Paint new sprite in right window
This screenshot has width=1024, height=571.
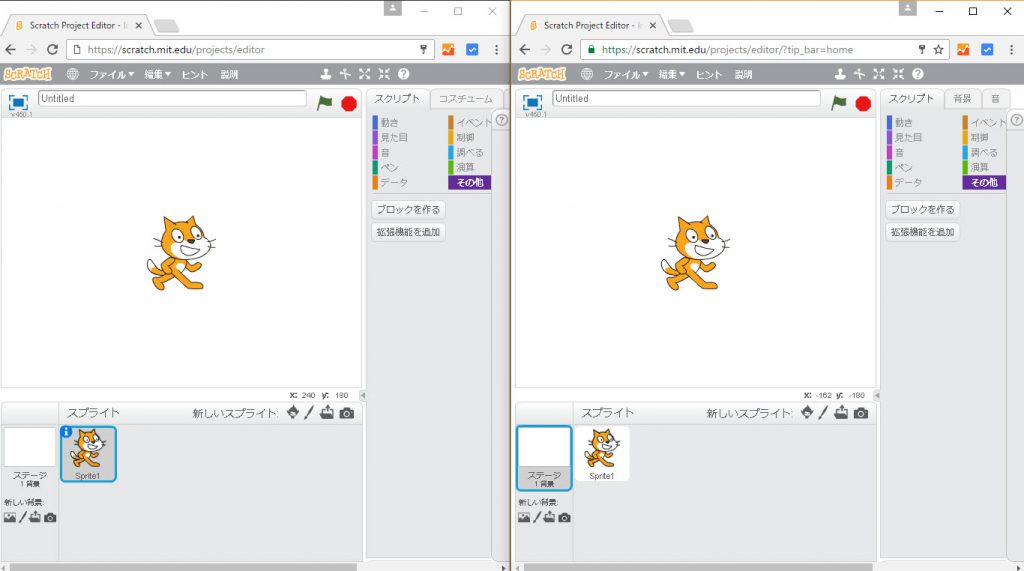(824, 412)
